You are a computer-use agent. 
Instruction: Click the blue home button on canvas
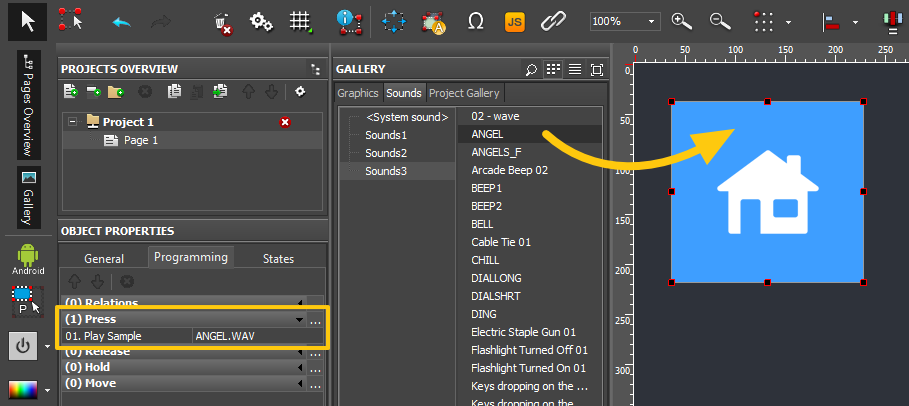pos(767,192)
